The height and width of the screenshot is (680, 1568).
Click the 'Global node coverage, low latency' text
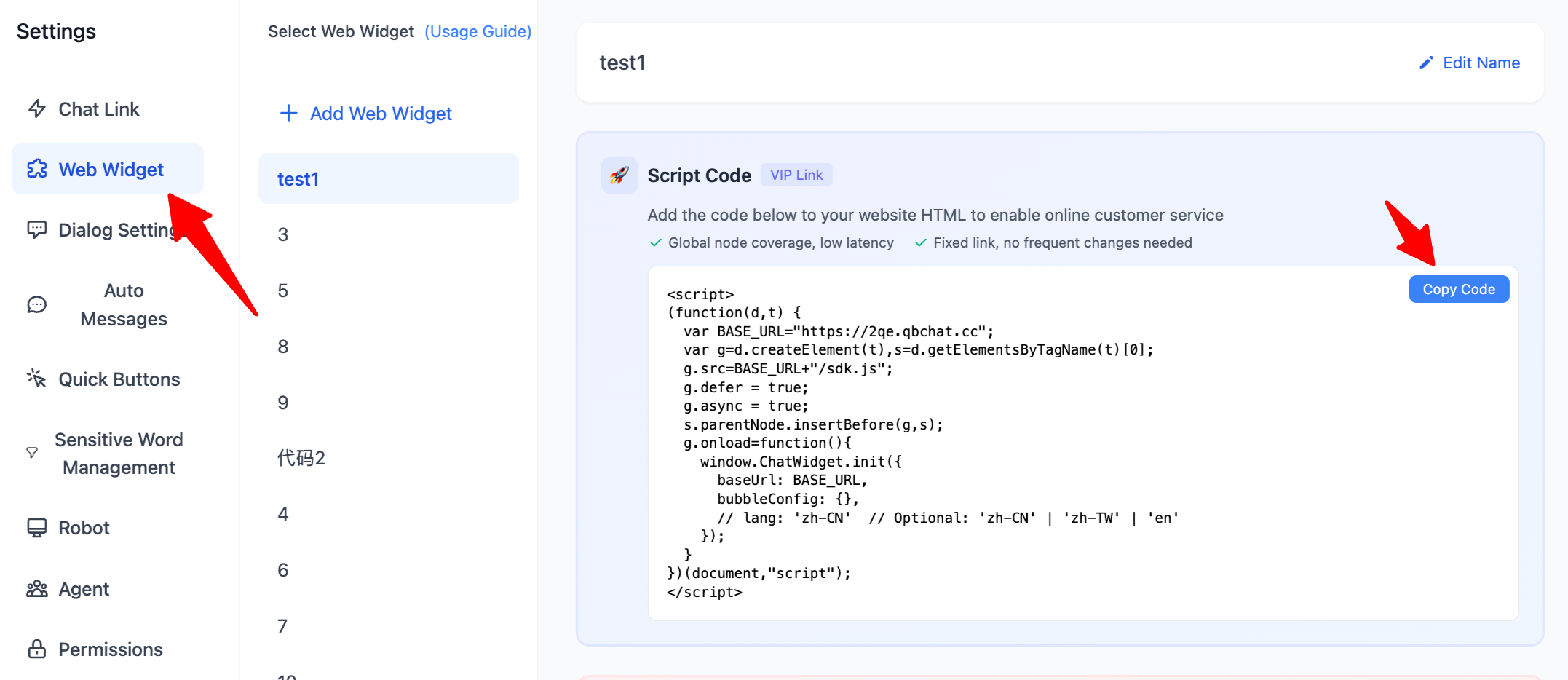click(x=780, y=242)
